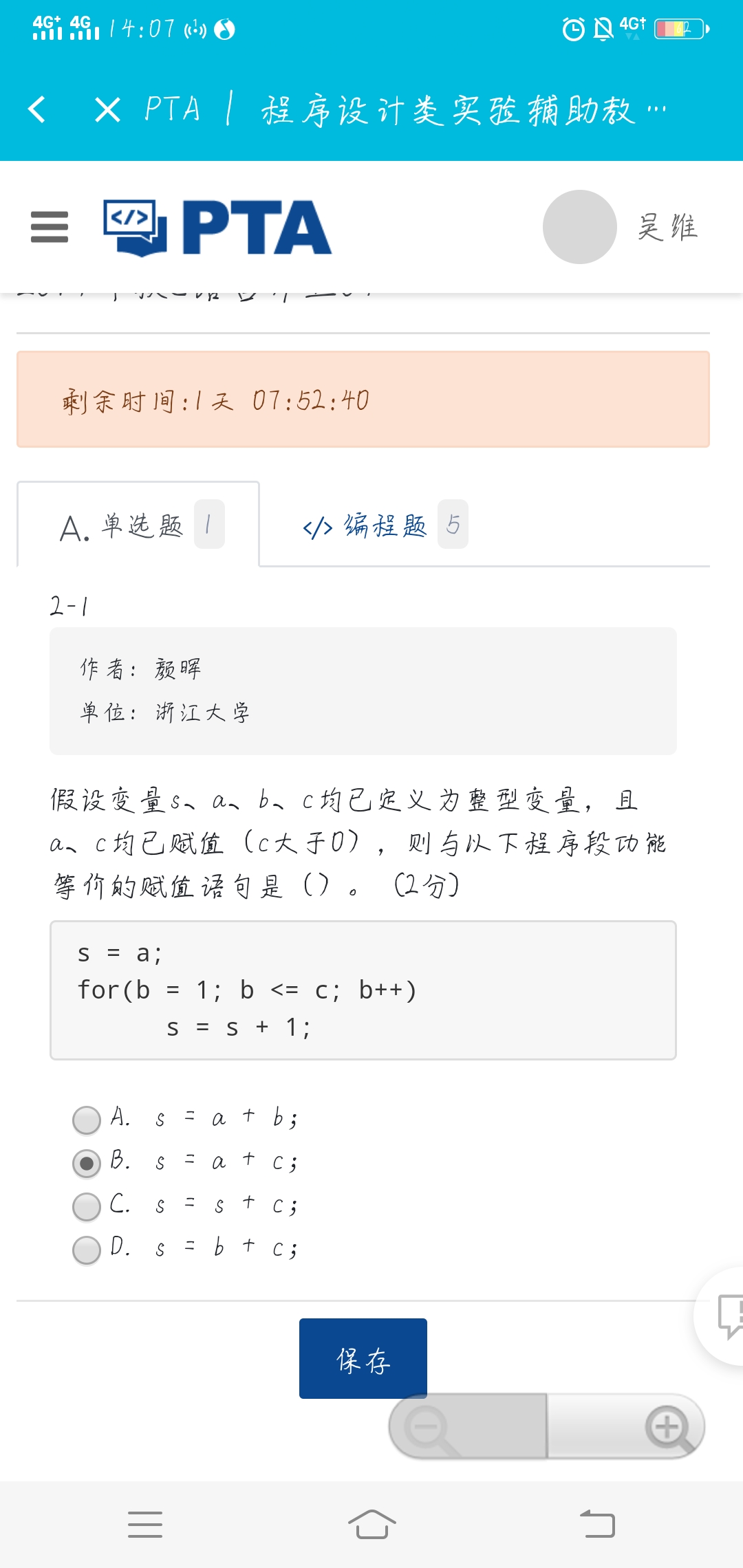Open the feedback chat bubble icon
743x1568 pixels.
[x=729, y=1315]
